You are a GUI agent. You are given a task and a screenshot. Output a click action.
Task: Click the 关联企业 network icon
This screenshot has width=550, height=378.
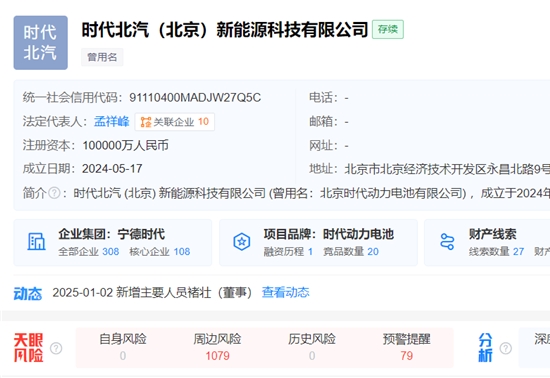click(x=146, y=122)
